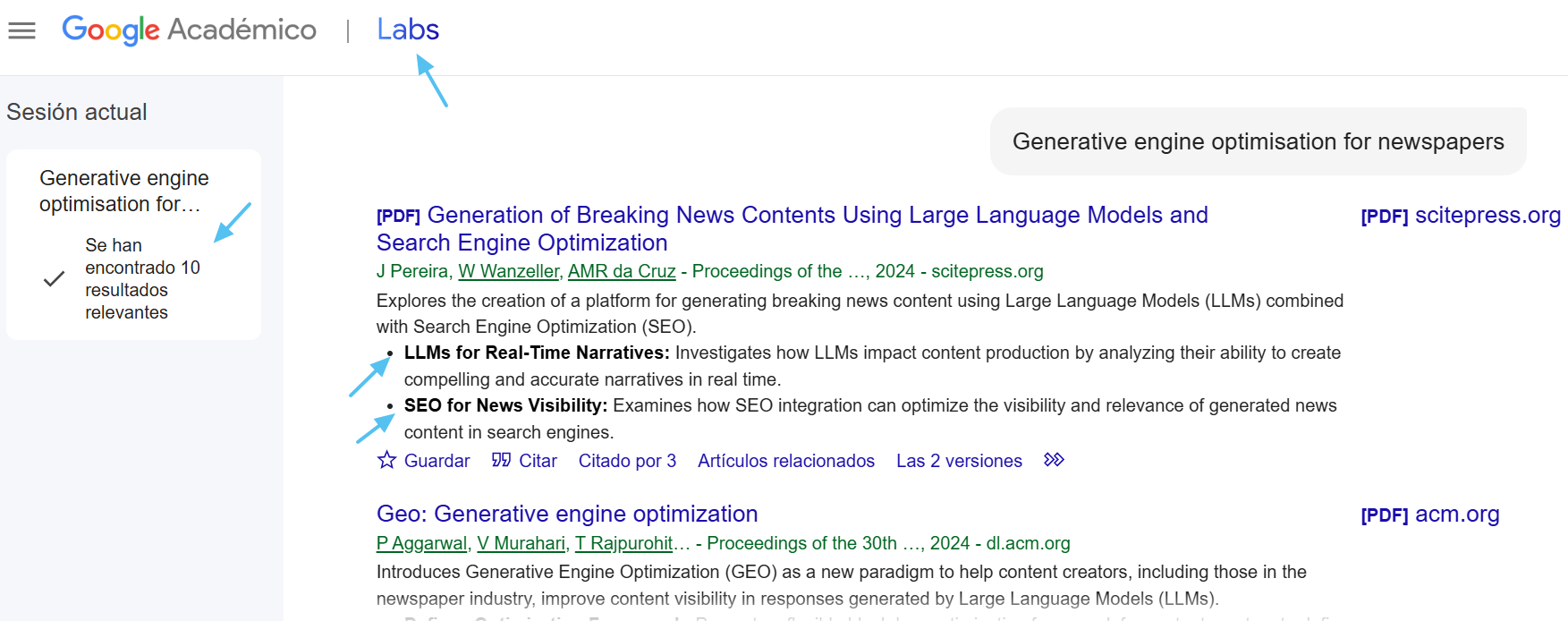Click the star icon to save article
The width and height of the screenshot is (1568, 621).
[386, 460]
